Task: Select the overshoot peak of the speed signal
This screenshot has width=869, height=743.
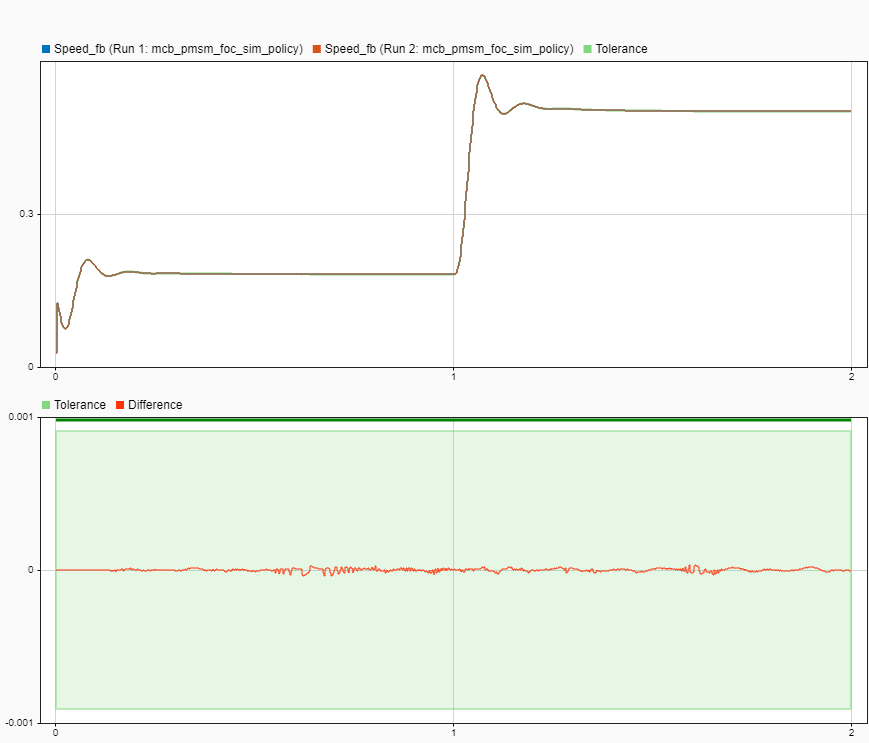Action: [x=481, y=75]
